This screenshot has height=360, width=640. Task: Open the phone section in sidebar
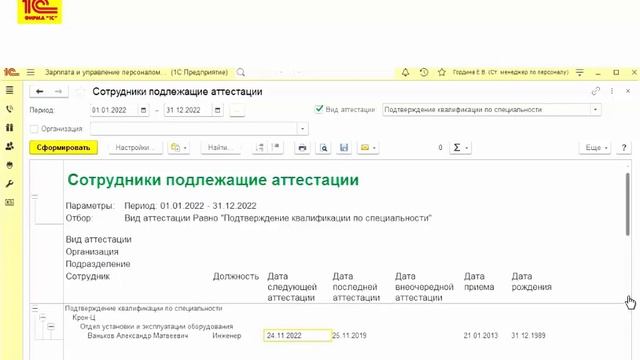9,109
